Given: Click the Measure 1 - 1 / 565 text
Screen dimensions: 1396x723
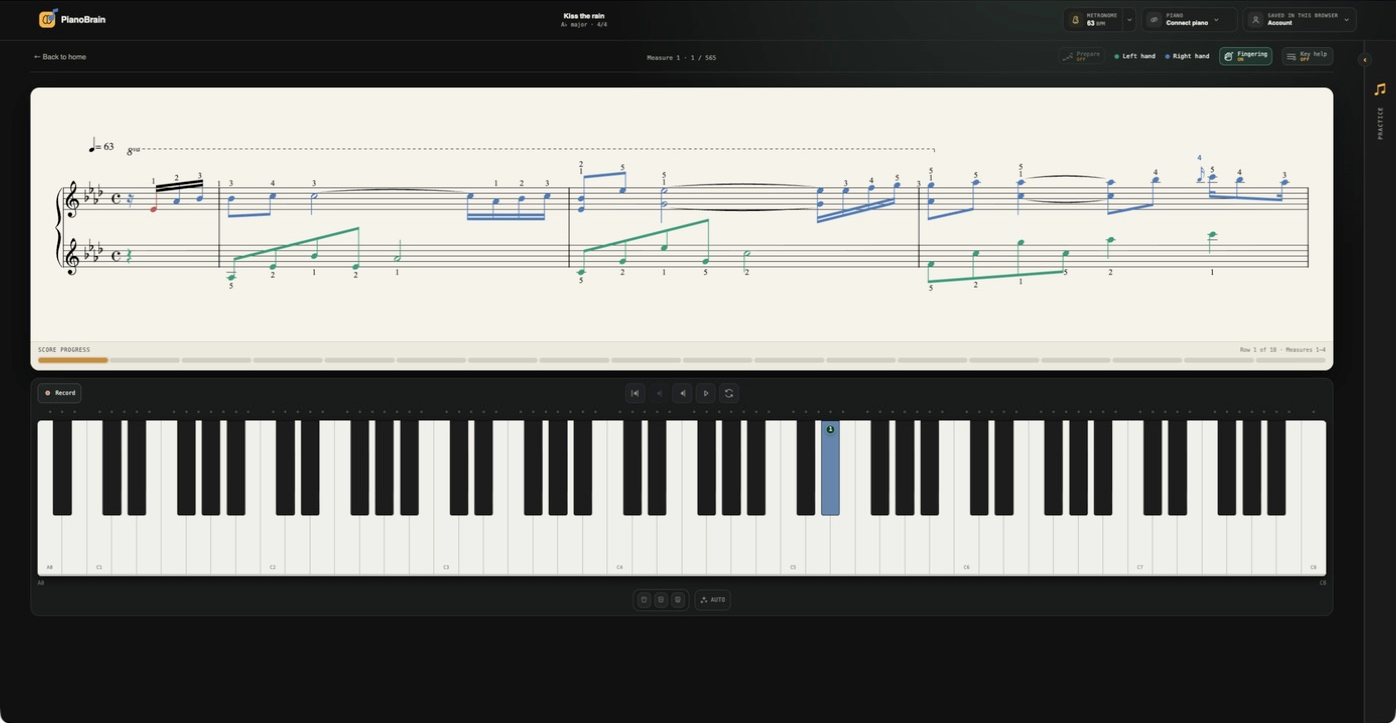Looking at the screenshot, I should pyautogui.click(x=681, y=58).
